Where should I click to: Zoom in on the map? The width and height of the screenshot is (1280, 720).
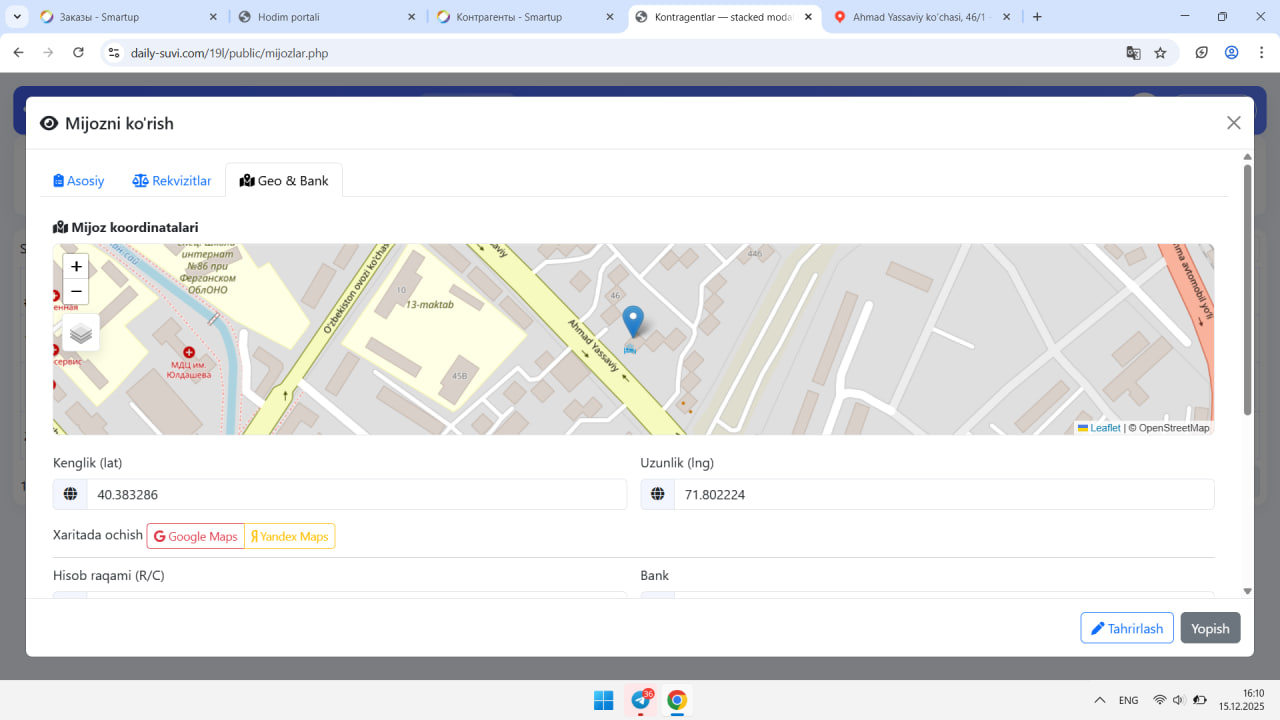pyautogui.click(x=76, y=267)
